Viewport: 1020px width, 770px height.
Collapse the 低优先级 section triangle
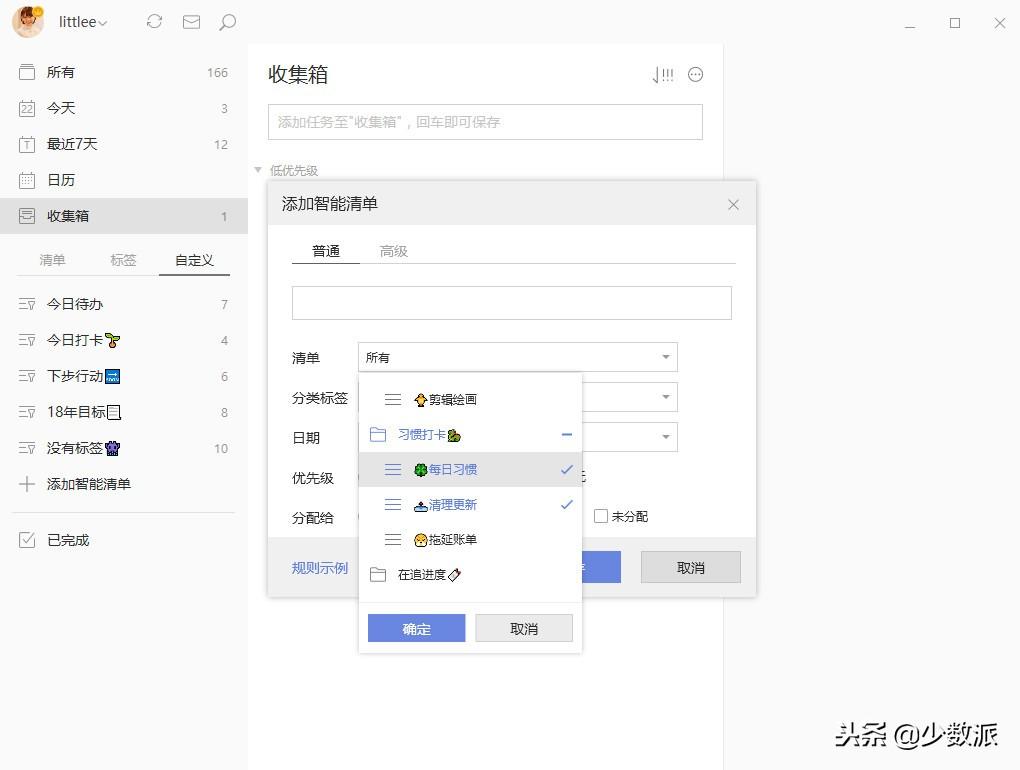[x=258, y=170]
